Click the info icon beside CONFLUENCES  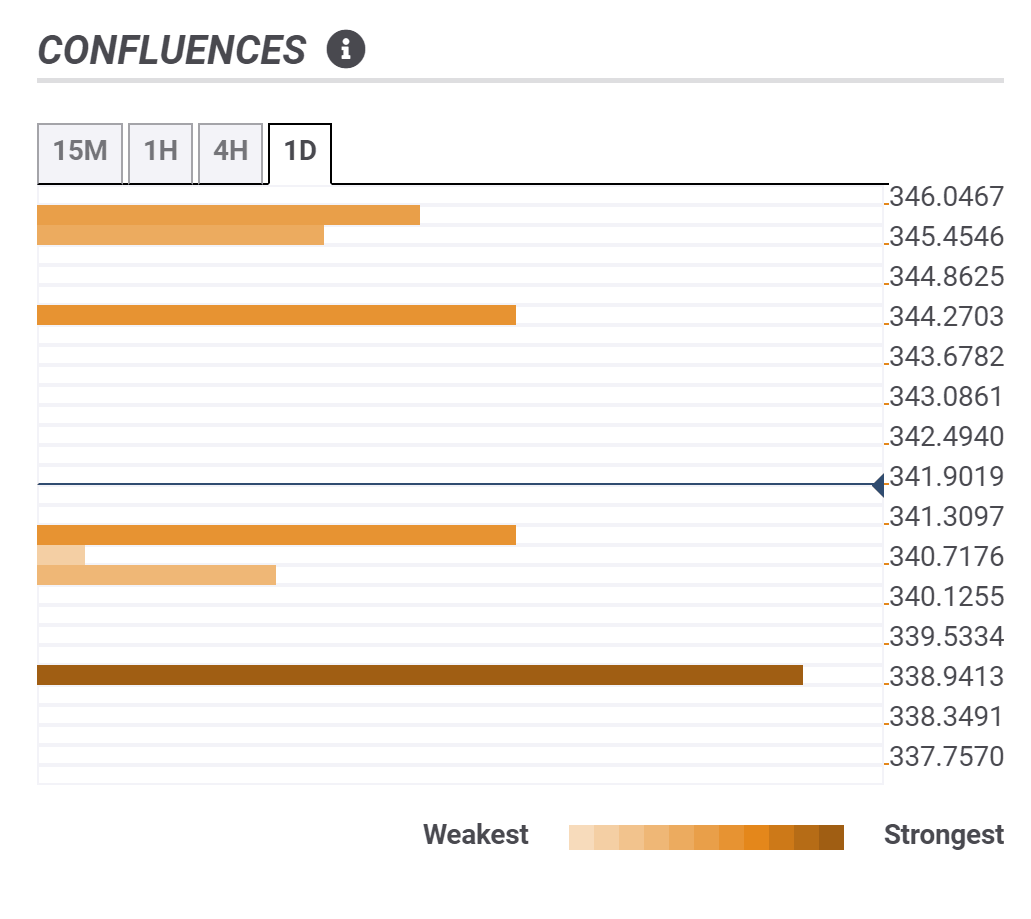pyautogui.click(x=346, y=49)
